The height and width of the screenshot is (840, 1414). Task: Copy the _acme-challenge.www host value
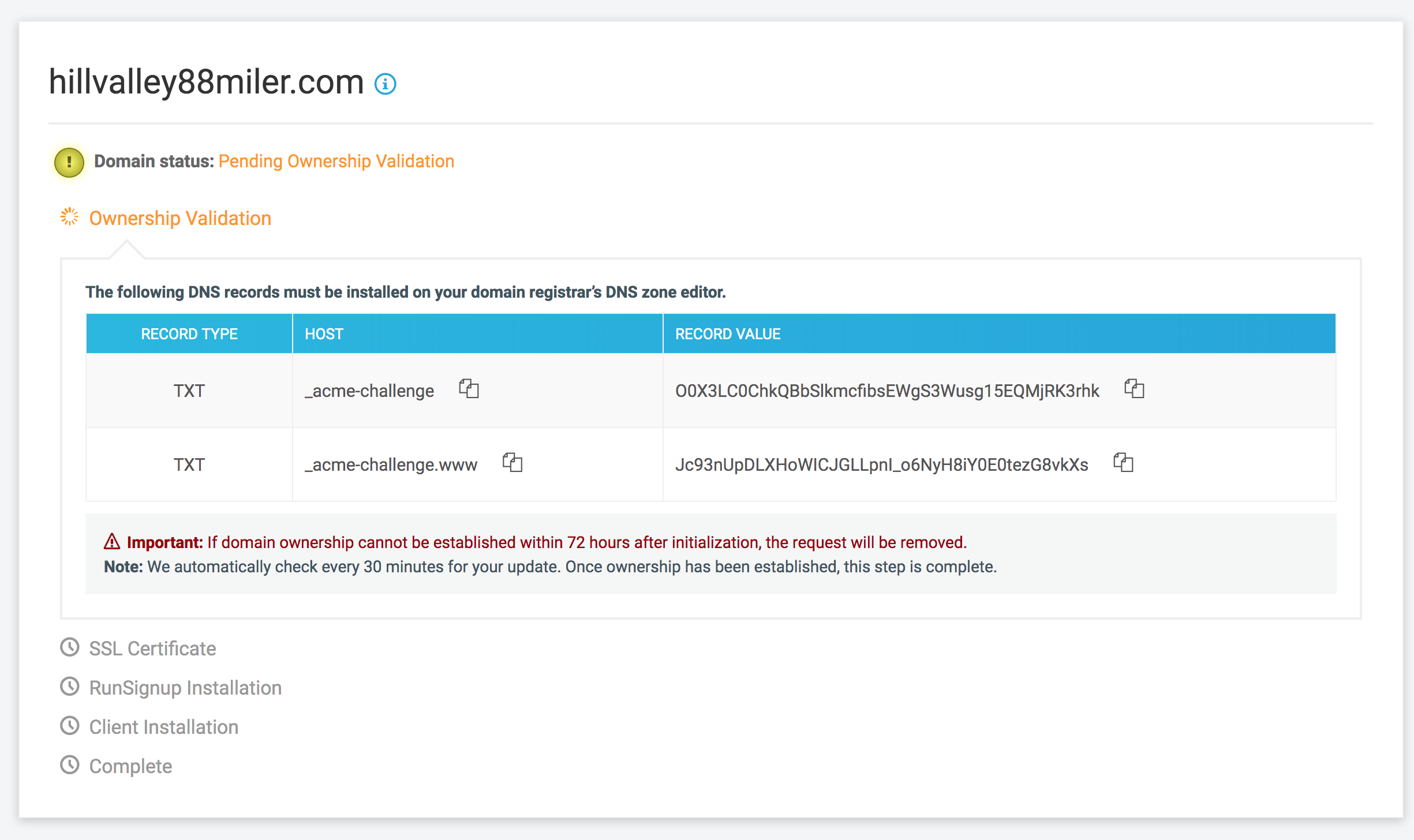[512, 463]
